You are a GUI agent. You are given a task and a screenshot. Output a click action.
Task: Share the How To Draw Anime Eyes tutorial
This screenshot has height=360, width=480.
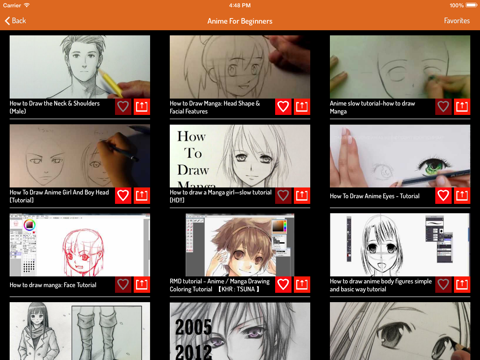[x=462, y=196]
